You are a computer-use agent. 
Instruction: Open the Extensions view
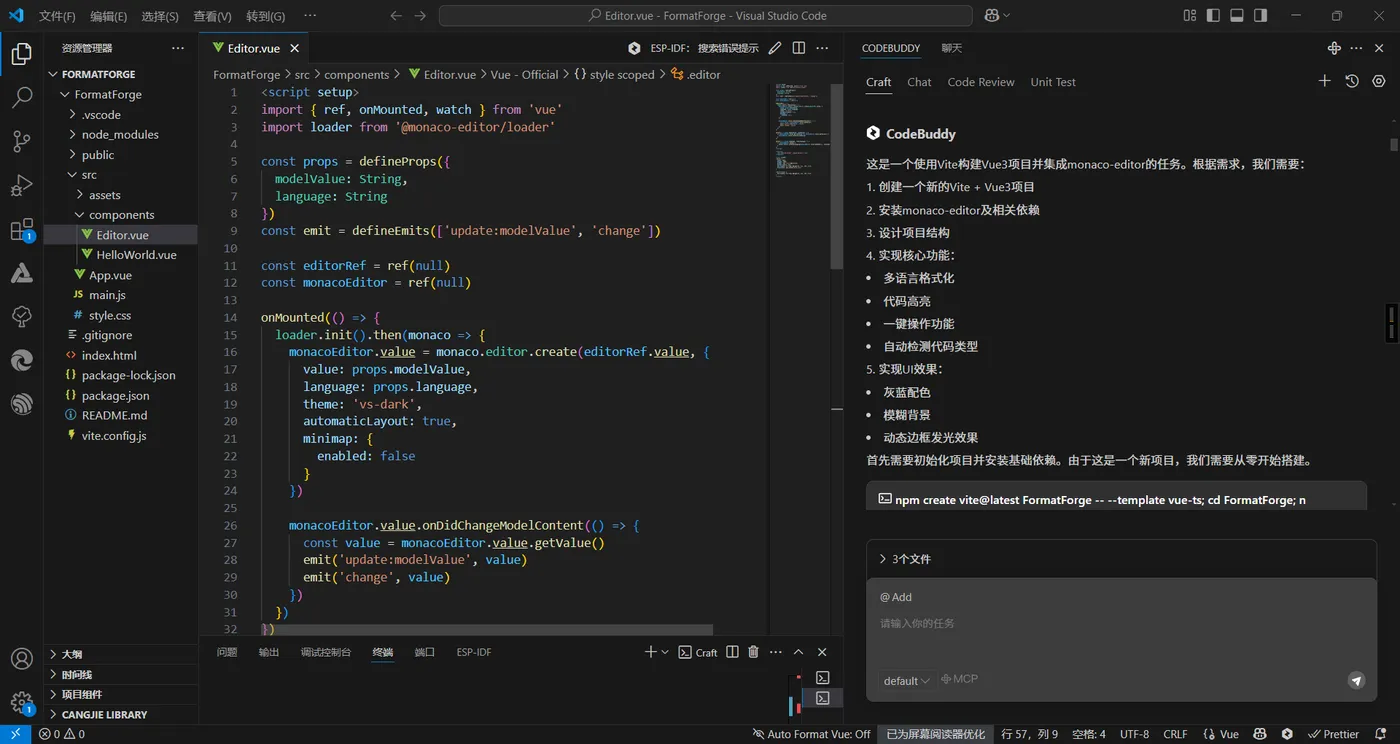[x=21, y=230]
